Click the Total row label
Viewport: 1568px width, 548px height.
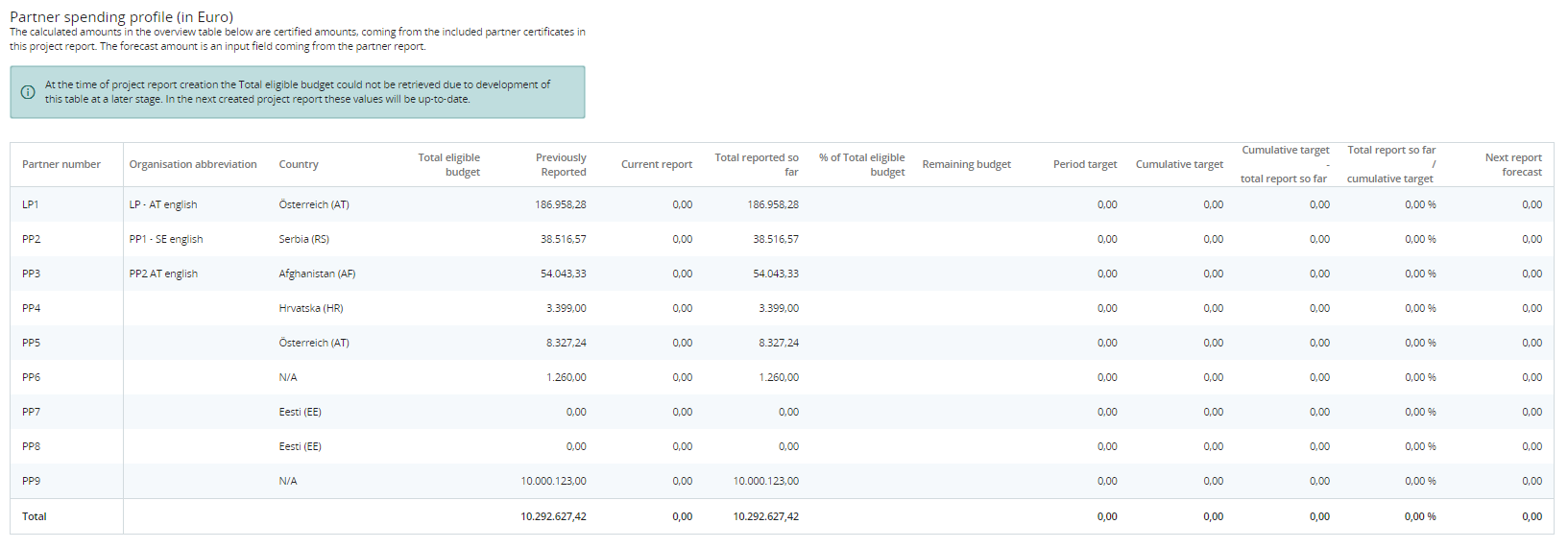click(x=35, y=517)
